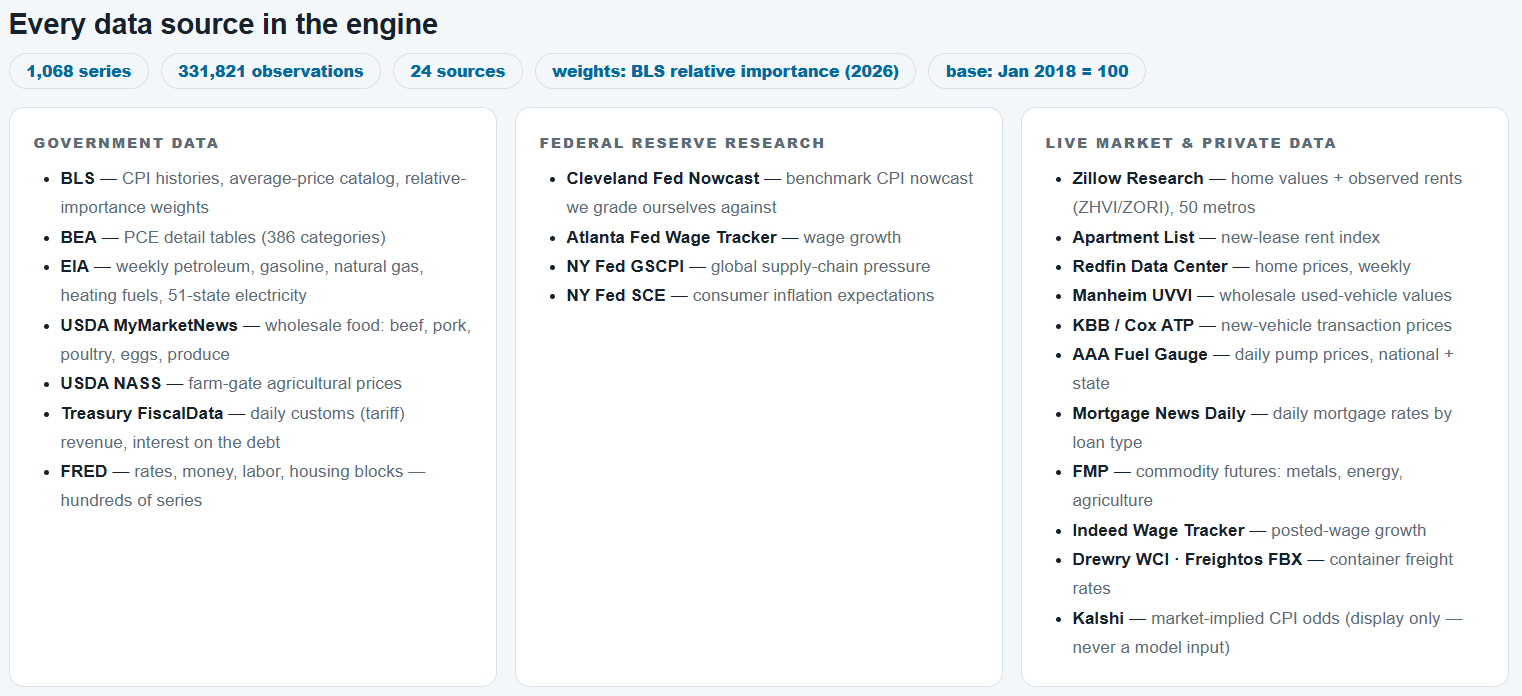The height and width of the screenshot is (696, 1522).
Task: Click the 'BEA' source name
Action: pyautogui.click(x=78, y=237)
